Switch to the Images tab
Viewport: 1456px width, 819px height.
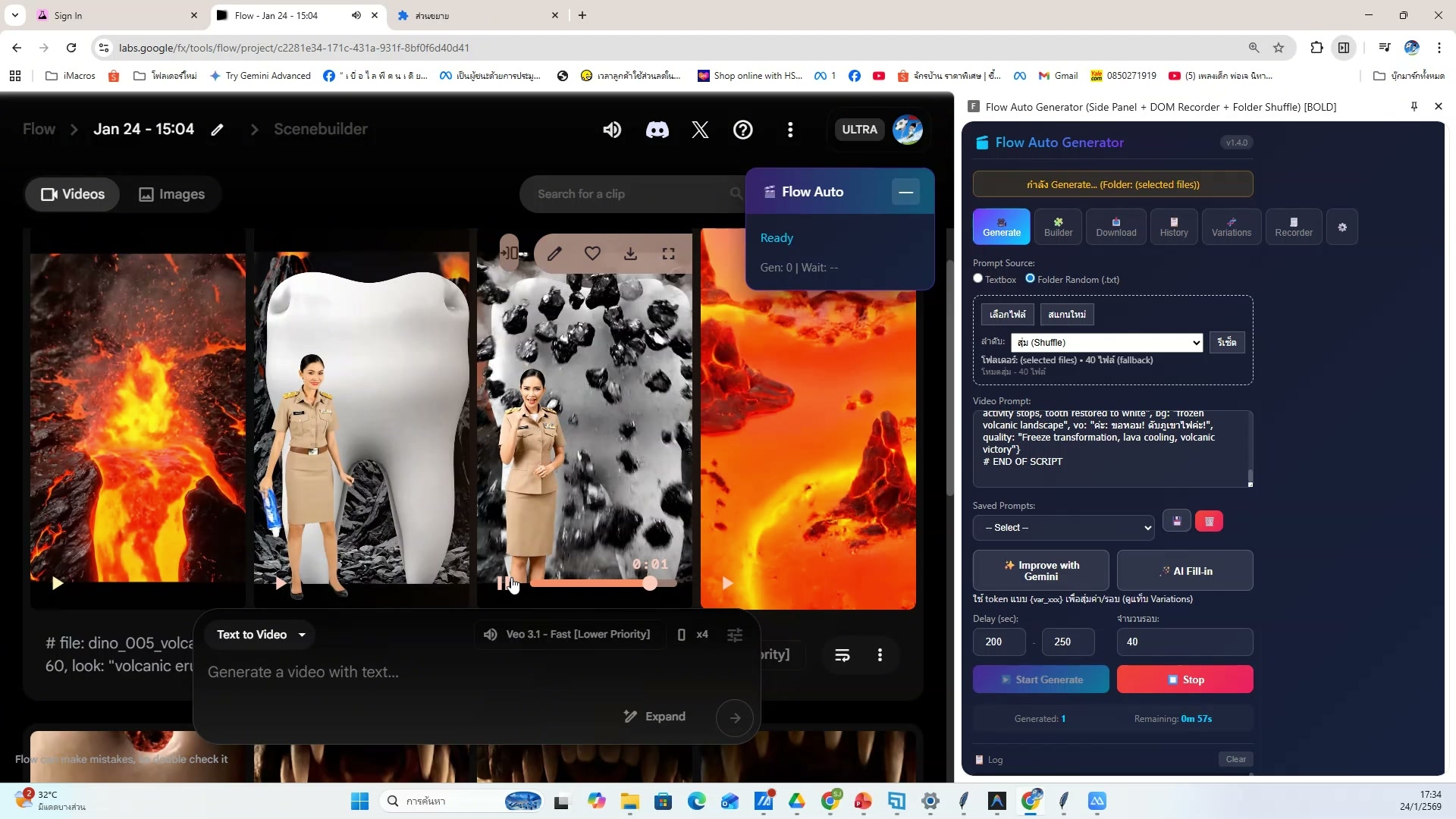(172, 194)
